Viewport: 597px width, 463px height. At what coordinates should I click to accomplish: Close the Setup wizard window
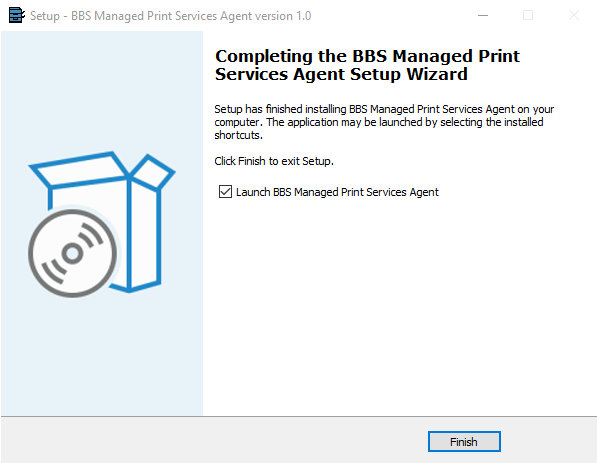(x=574, y=16)
